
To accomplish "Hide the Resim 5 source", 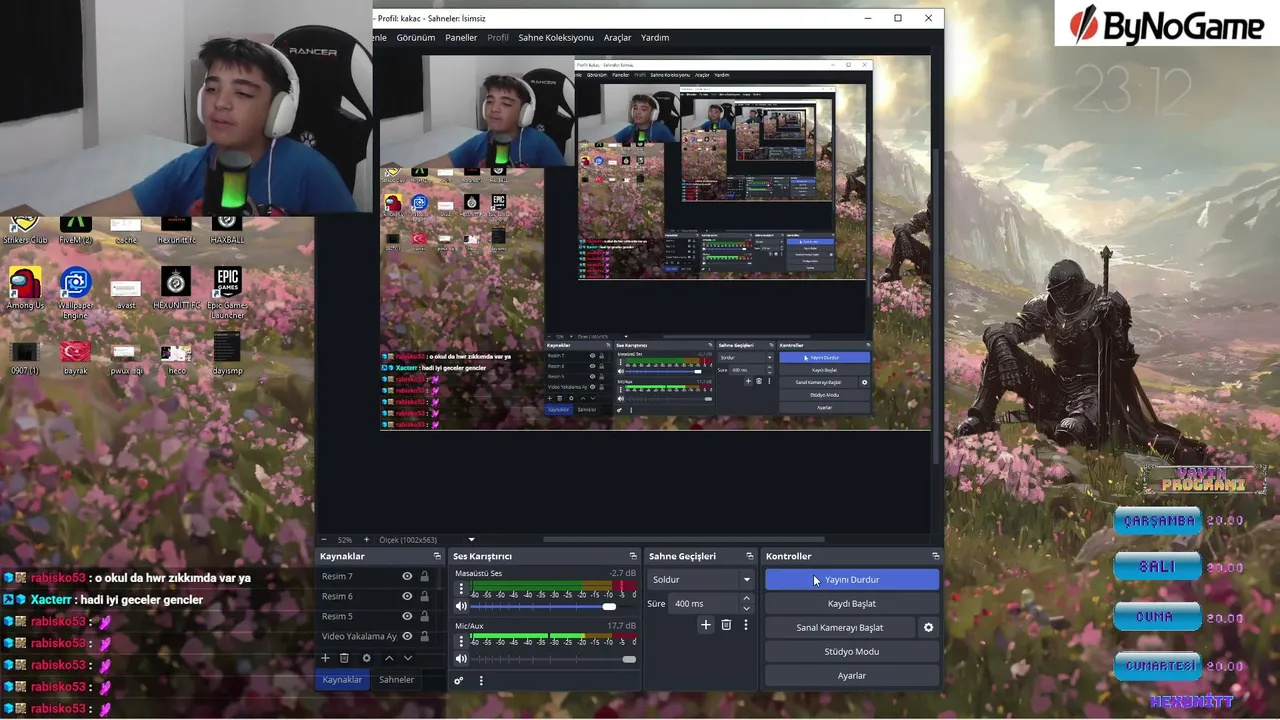I will (x=407, y=617).
